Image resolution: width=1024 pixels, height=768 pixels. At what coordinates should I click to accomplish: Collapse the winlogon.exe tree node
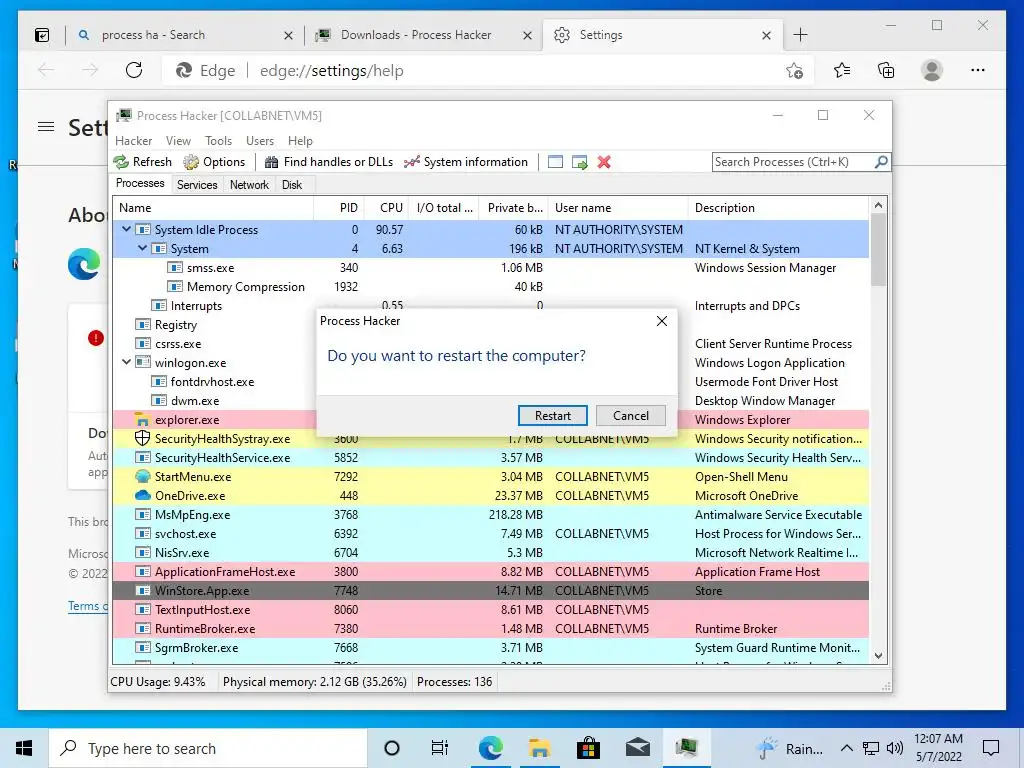click(x=127, y=362)
